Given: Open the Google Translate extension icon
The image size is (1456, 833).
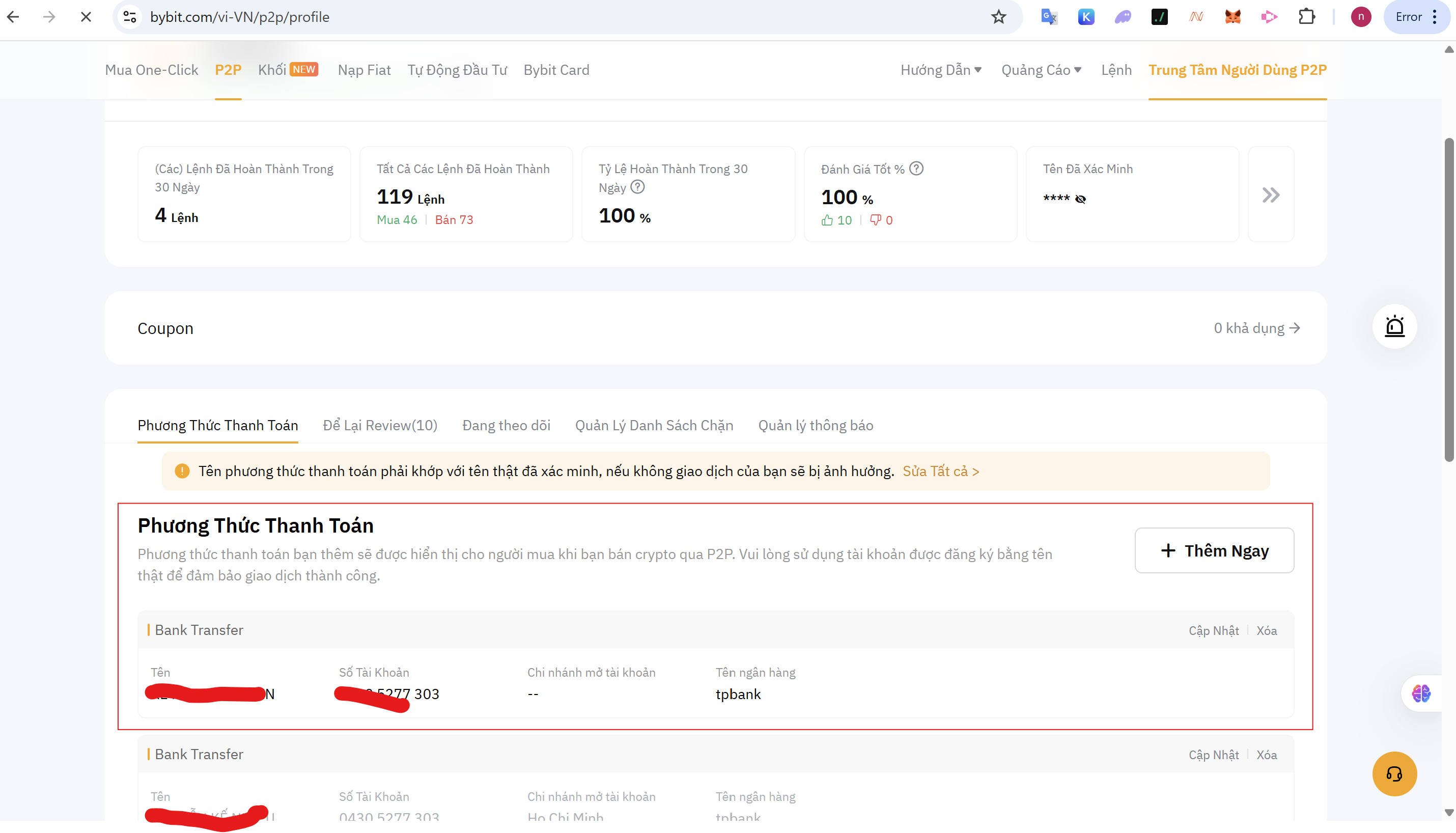Looking at the screenshot, I should 1049,17.
